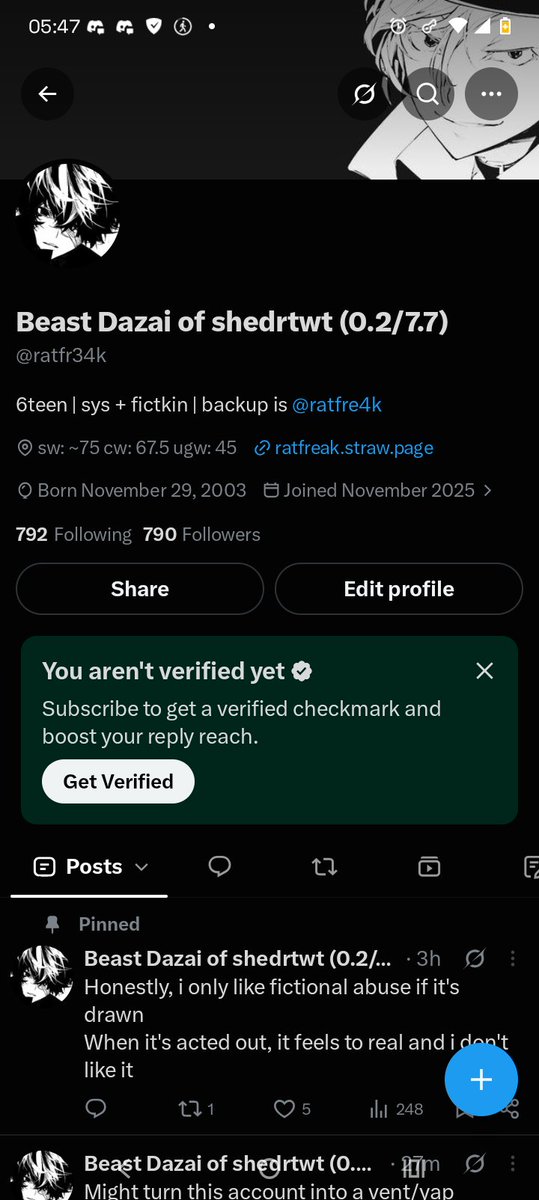Tap the back arrow icon
This screenshot has height=1200, width=539.
click(x=47, y=94)
